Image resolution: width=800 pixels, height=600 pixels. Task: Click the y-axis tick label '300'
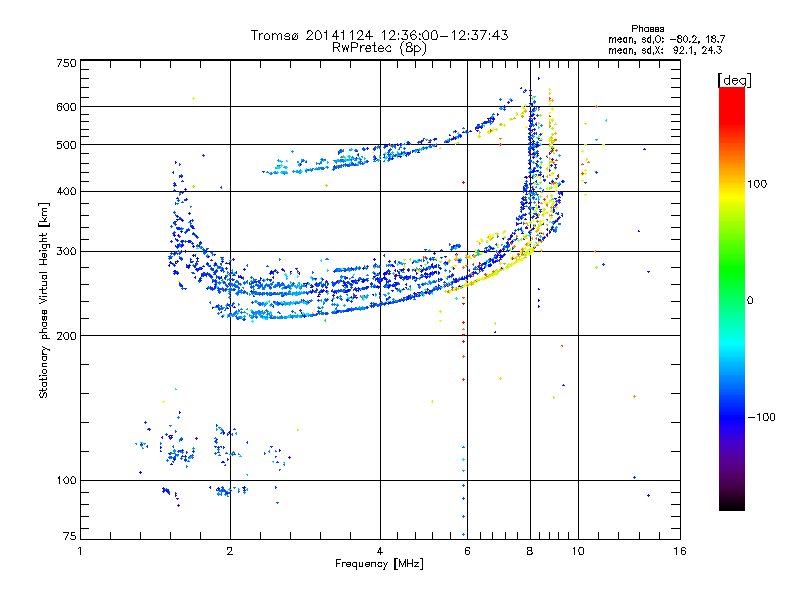point(66,252)
